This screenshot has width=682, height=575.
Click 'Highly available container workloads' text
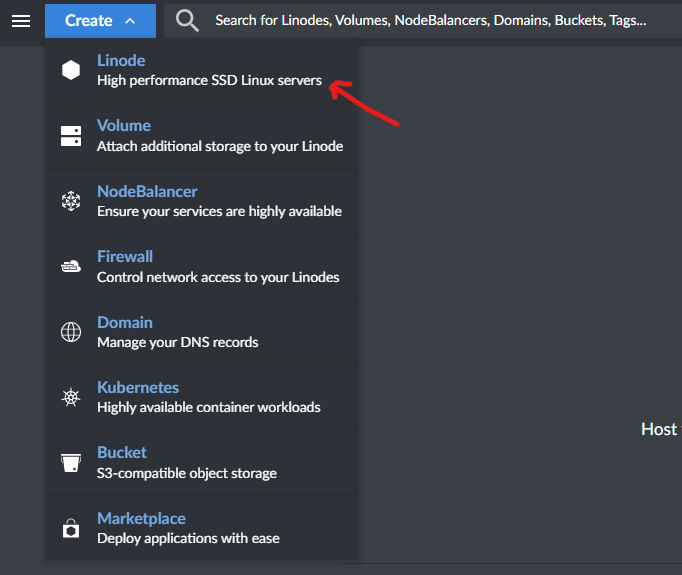point(209,408)
